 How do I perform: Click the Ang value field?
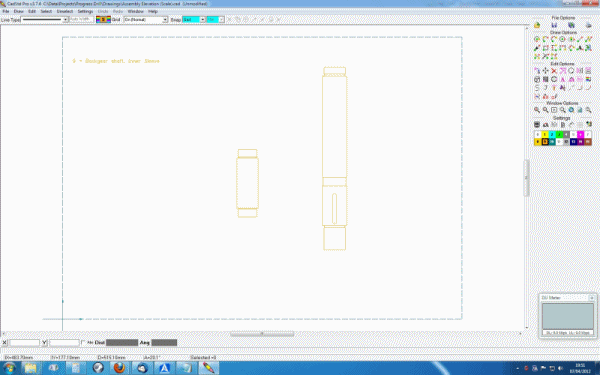[164, 343]
